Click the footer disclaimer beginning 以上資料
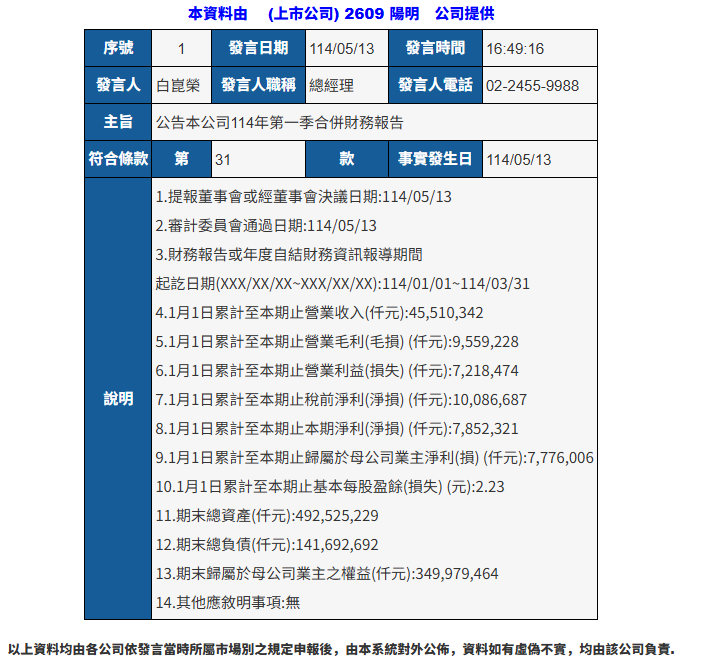 point(341,649)
